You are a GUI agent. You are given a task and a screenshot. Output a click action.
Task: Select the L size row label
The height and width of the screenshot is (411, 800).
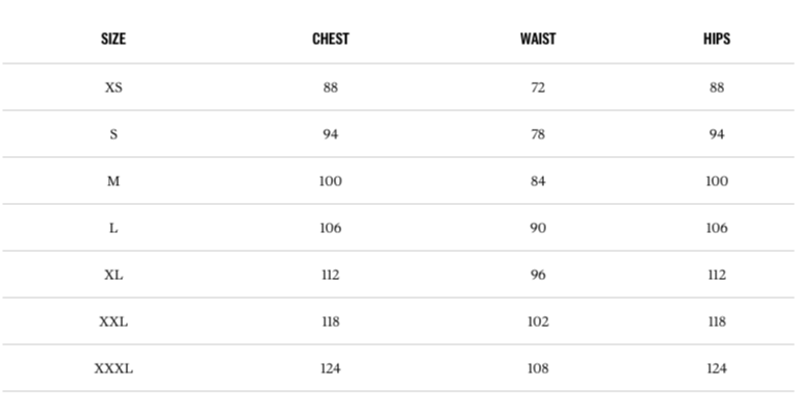113,228
